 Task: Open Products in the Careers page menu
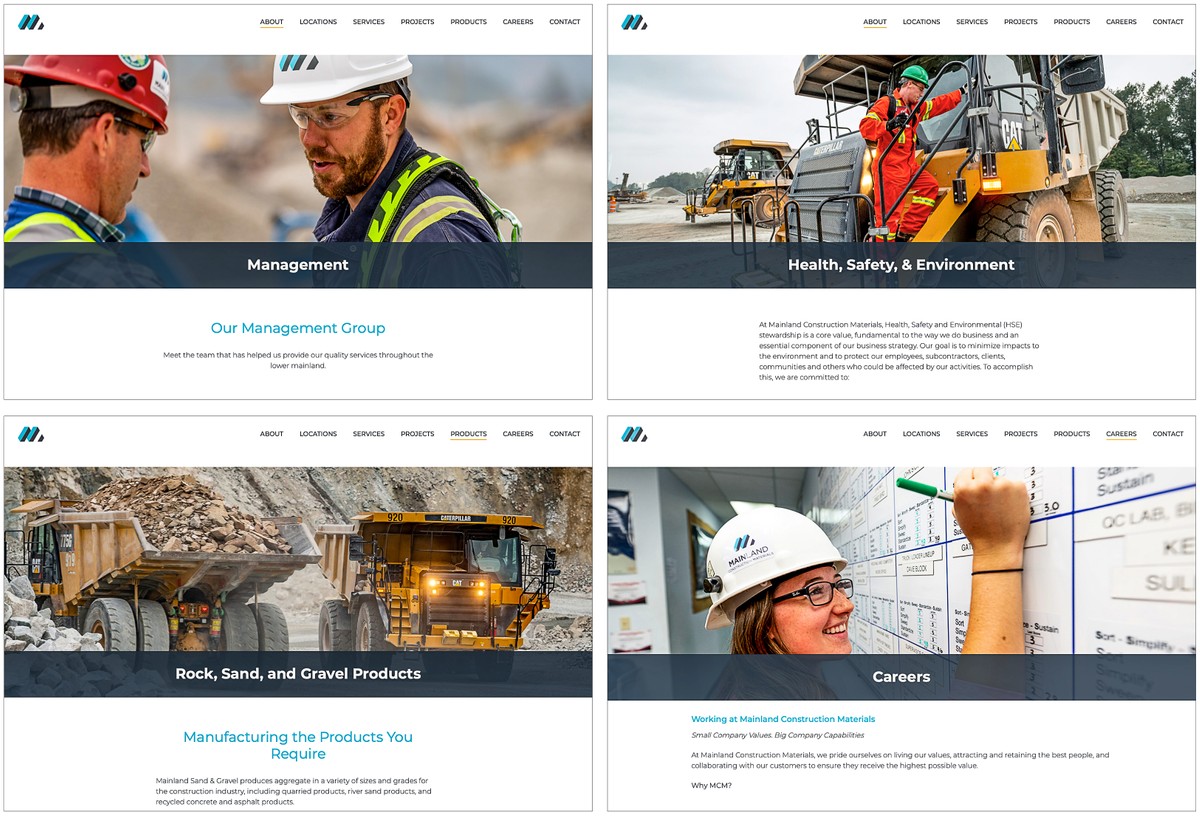1072,434
